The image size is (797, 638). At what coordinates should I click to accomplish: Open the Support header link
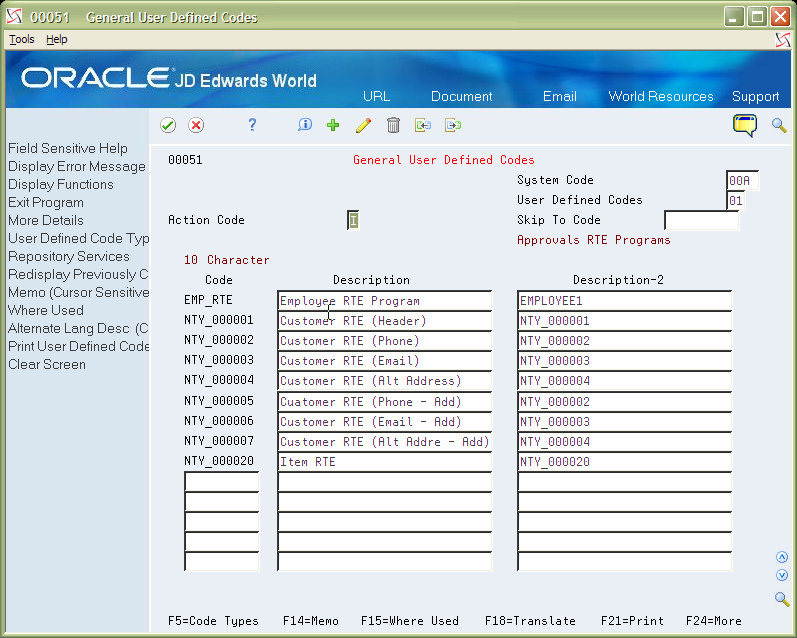tap(755, 96)
